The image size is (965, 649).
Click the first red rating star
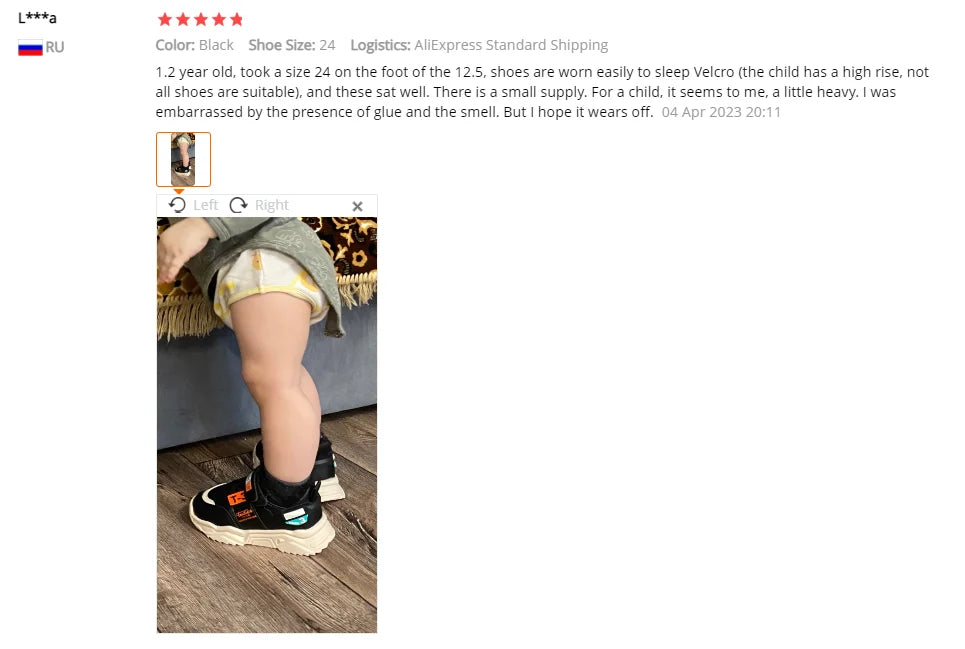(x=165, y=20)
